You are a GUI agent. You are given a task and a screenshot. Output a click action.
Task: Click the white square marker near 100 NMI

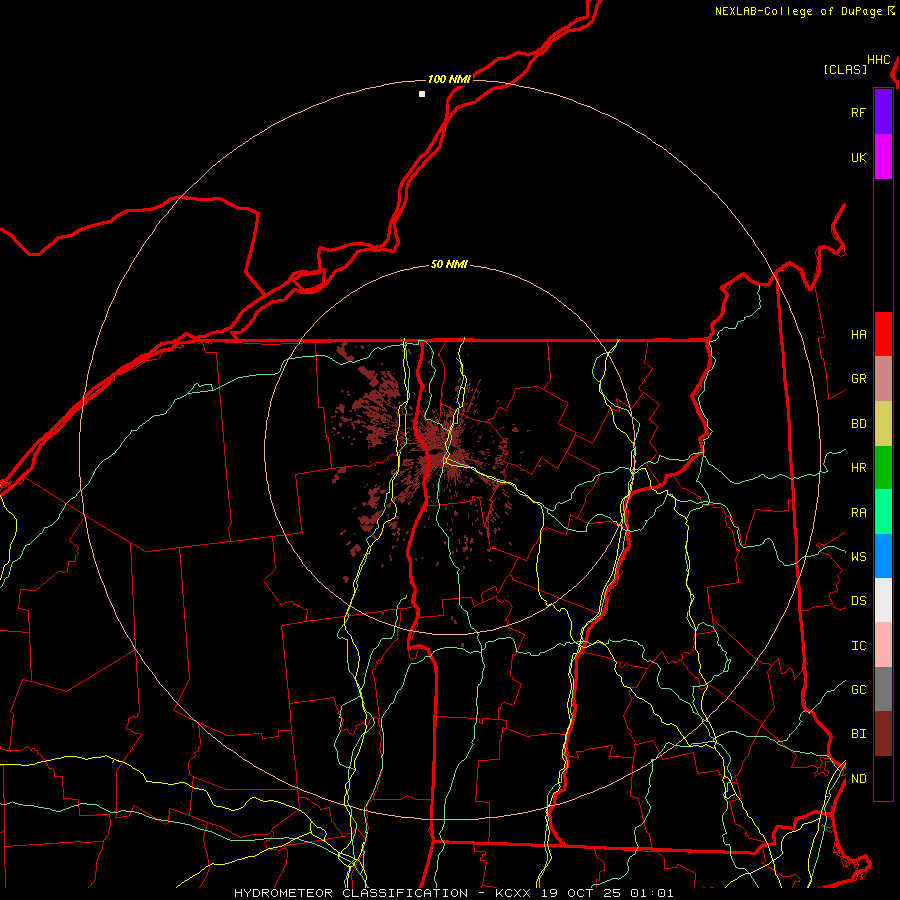click(422, 94)
